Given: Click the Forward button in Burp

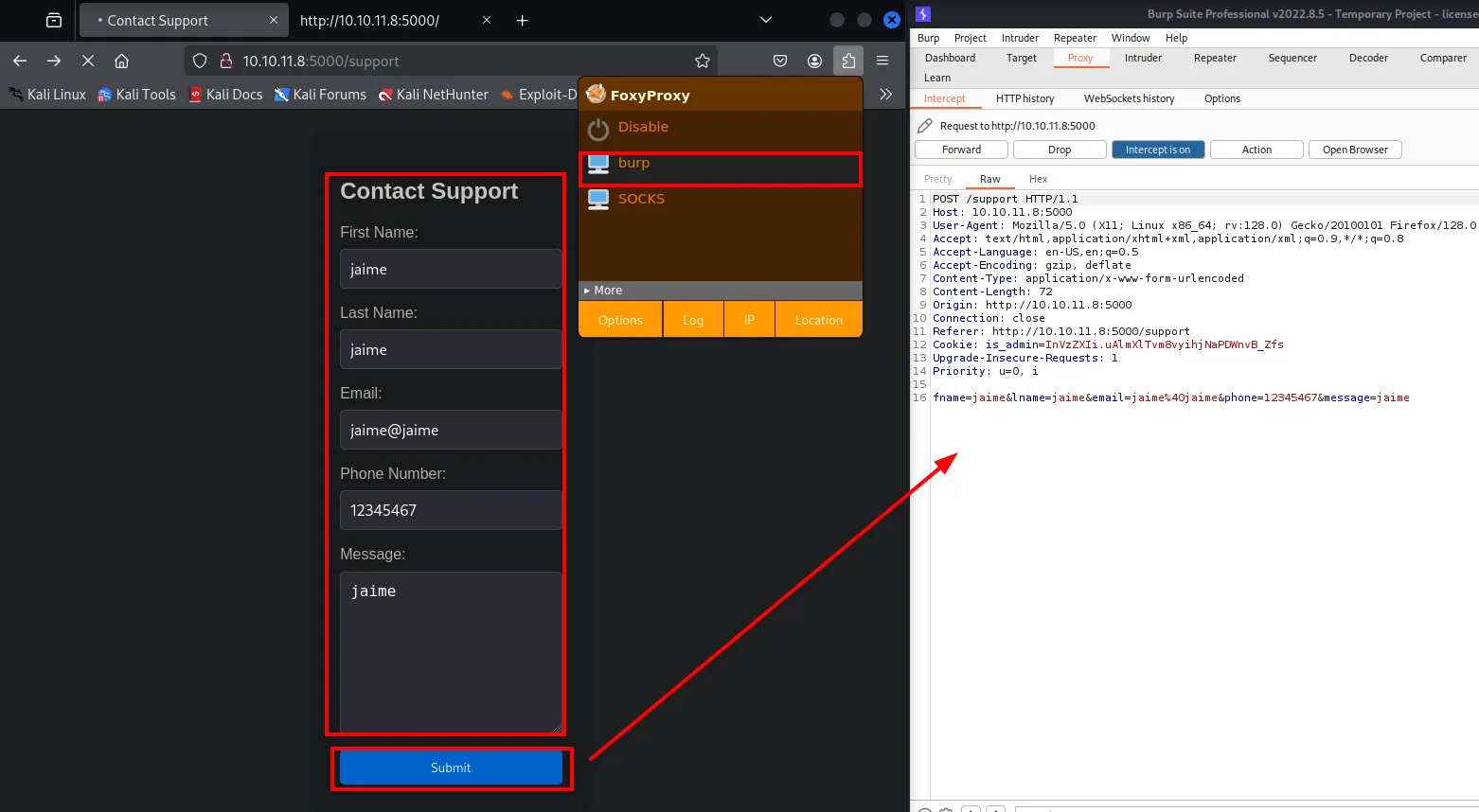Looking at the screenshot, I should coord(961,150).
